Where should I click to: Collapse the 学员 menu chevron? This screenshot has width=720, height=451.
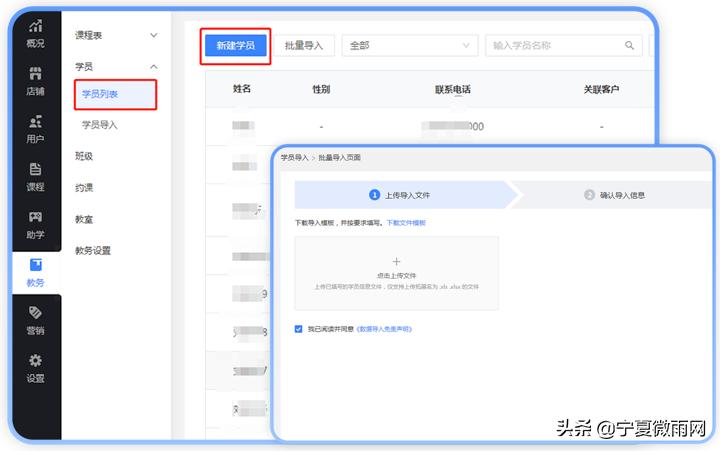click(154, 67)
